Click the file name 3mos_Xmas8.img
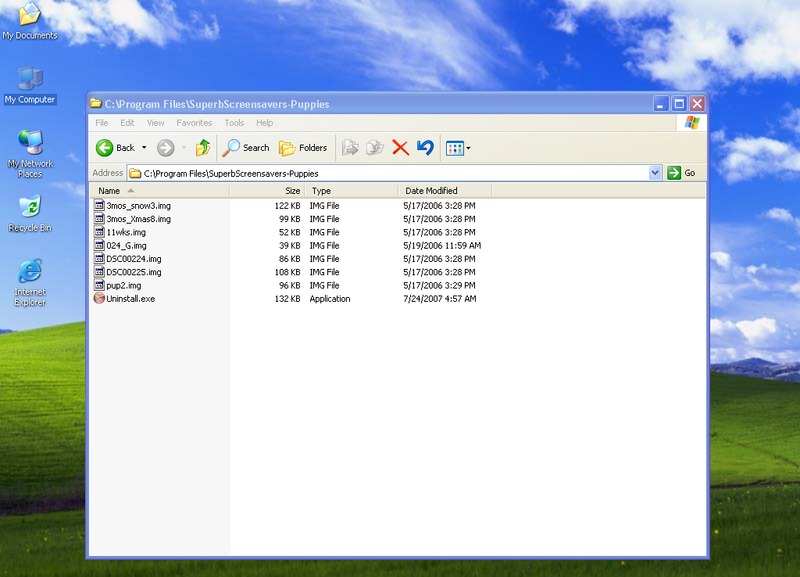Screen dimensions: 800x577 coord(138,219)
